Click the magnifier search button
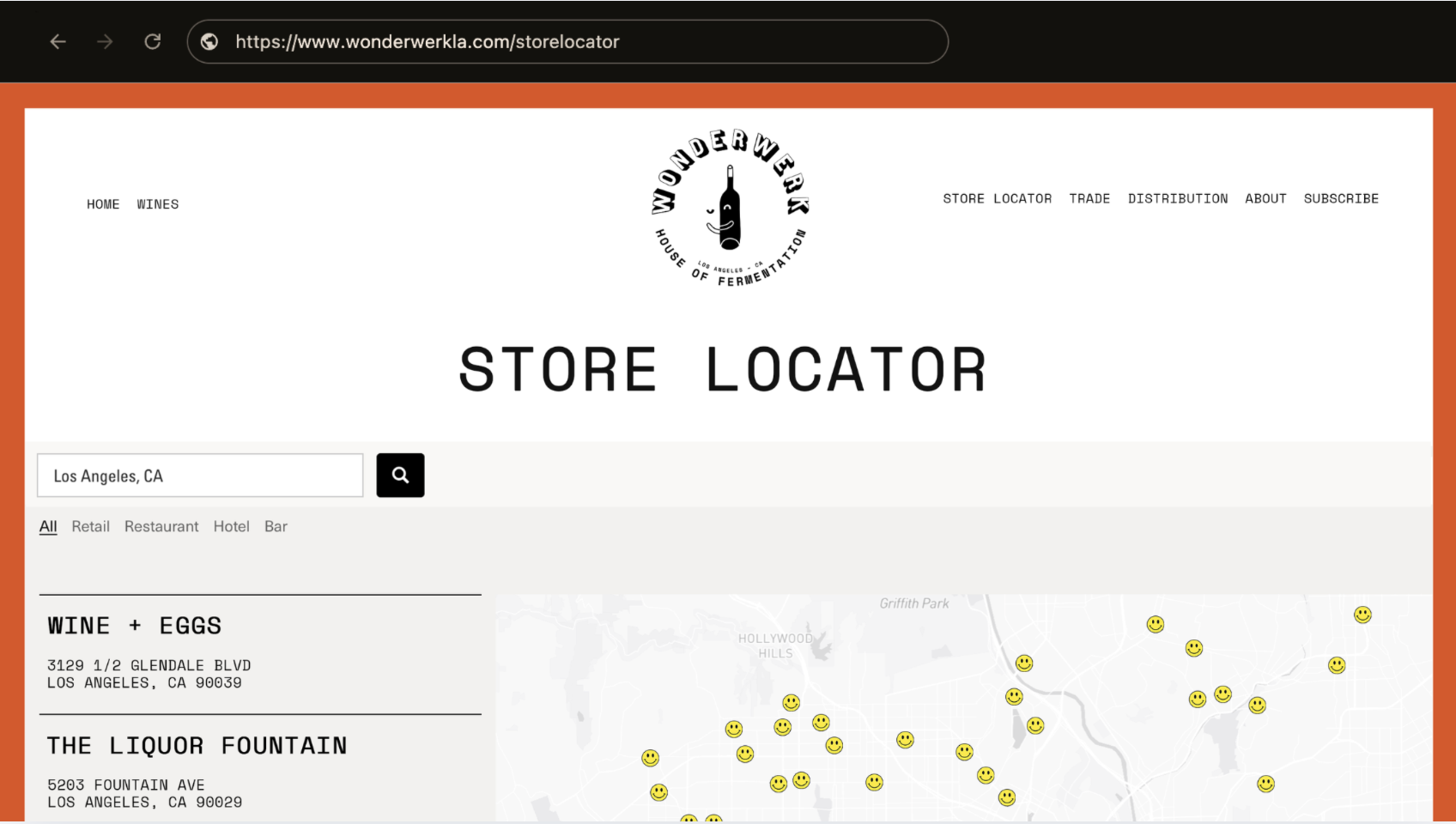The height and width of the screenshot is (824, 1456). click(400, 475)
